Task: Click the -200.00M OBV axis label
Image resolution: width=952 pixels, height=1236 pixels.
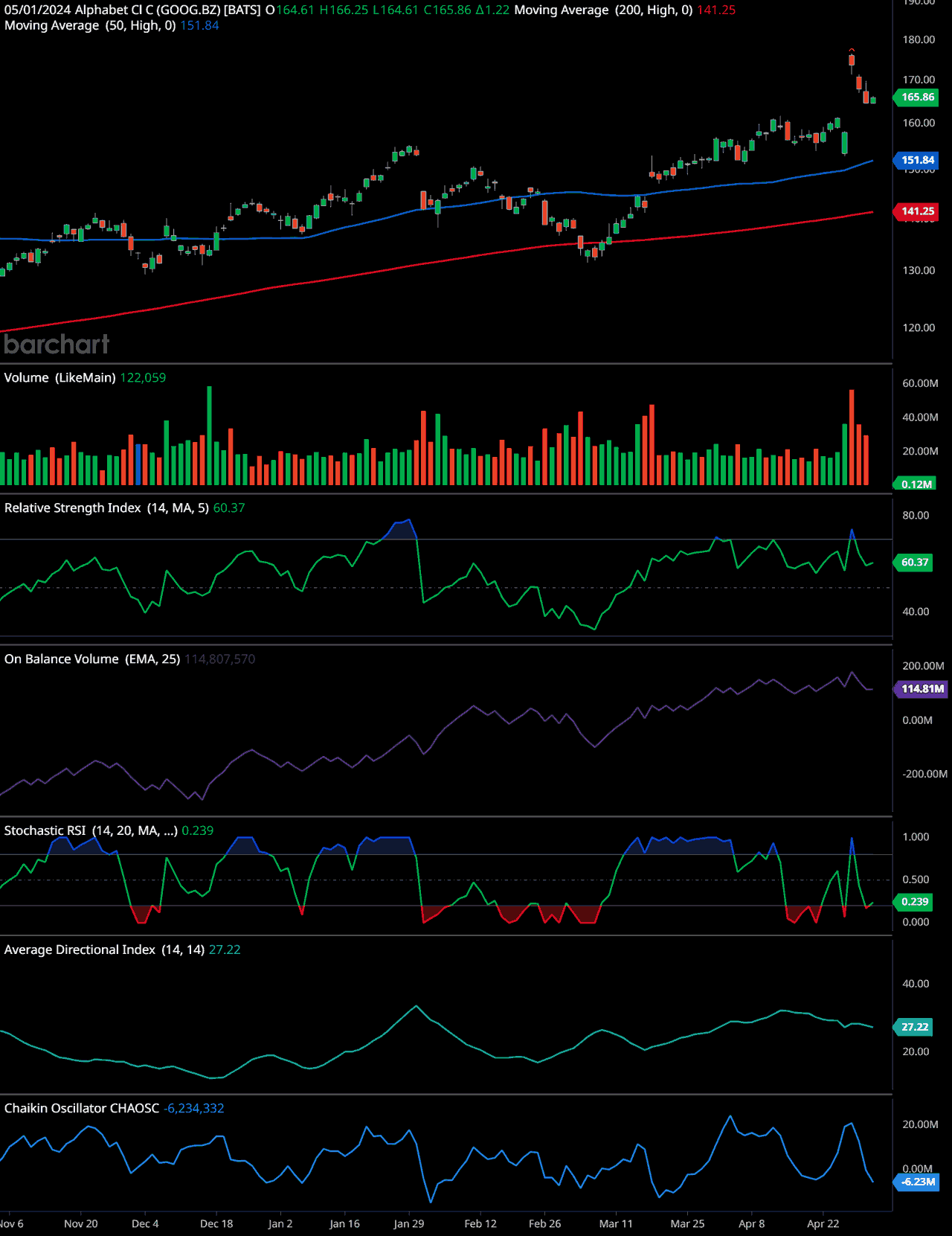Action: click(x=924, y=774)
